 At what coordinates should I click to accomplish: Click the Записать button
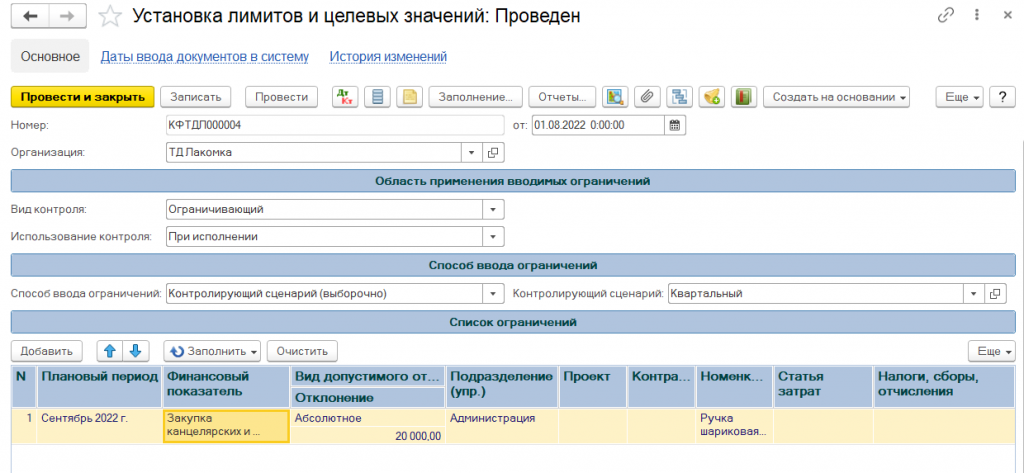coord(196,97)
